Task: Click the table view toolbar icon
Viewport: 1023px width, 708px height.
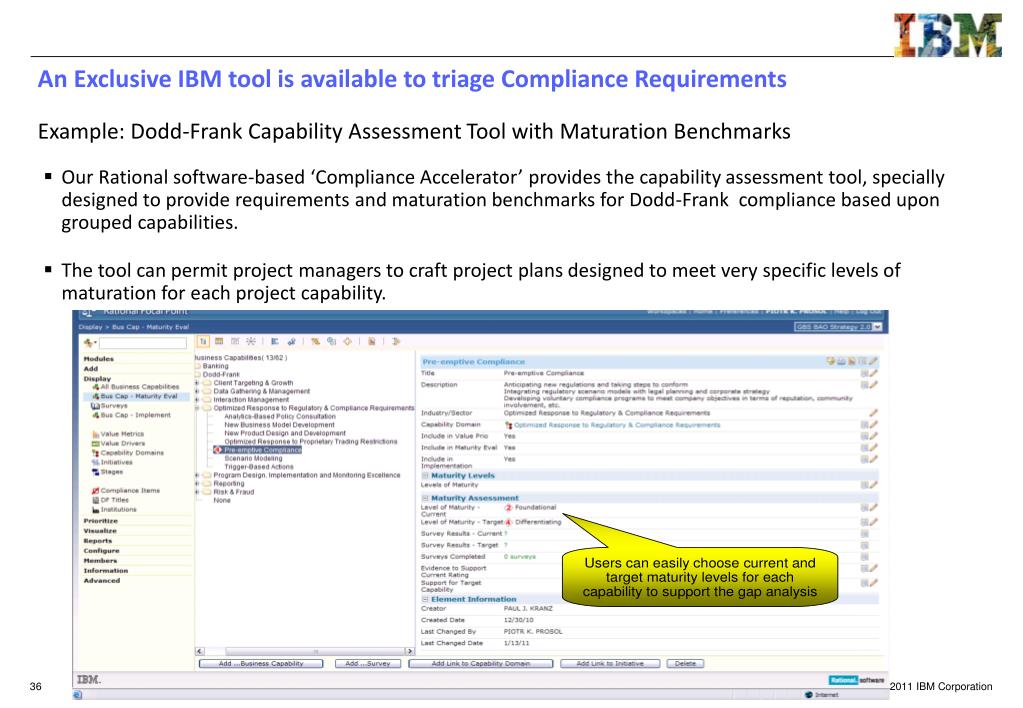Action: point(219,341)
